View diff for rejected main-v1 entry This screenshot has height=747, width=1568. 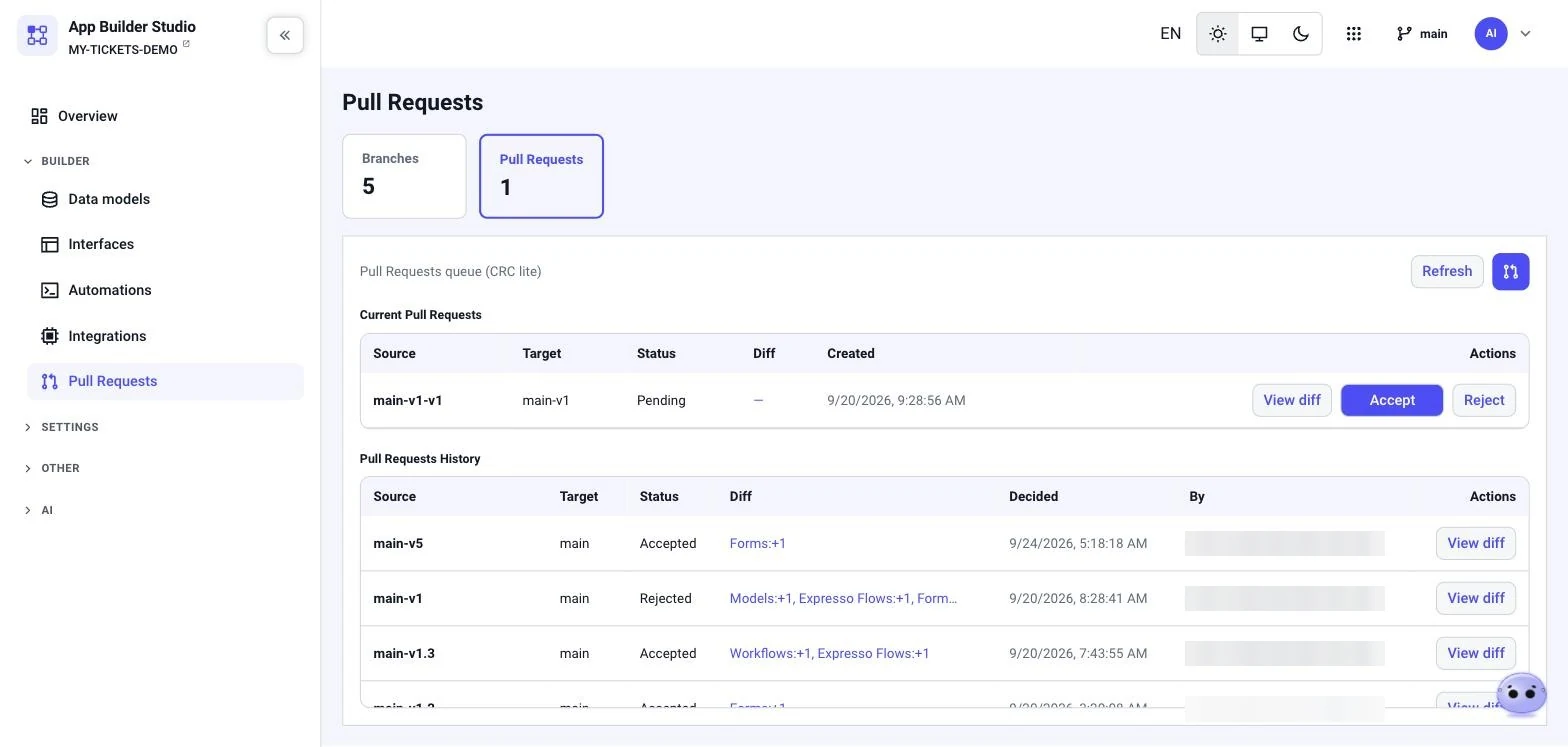(1475, 598)
